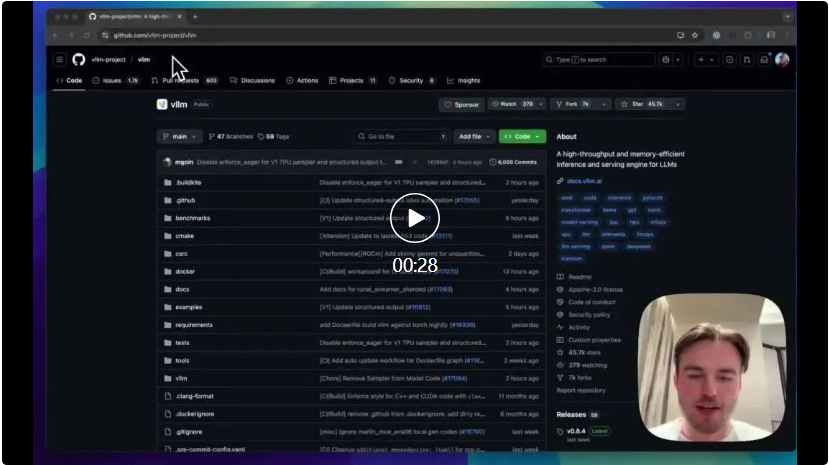This screenshot has width=829, height=465.
Task: Open GitHub hamburger navigation menu
Action: (60, 60)
